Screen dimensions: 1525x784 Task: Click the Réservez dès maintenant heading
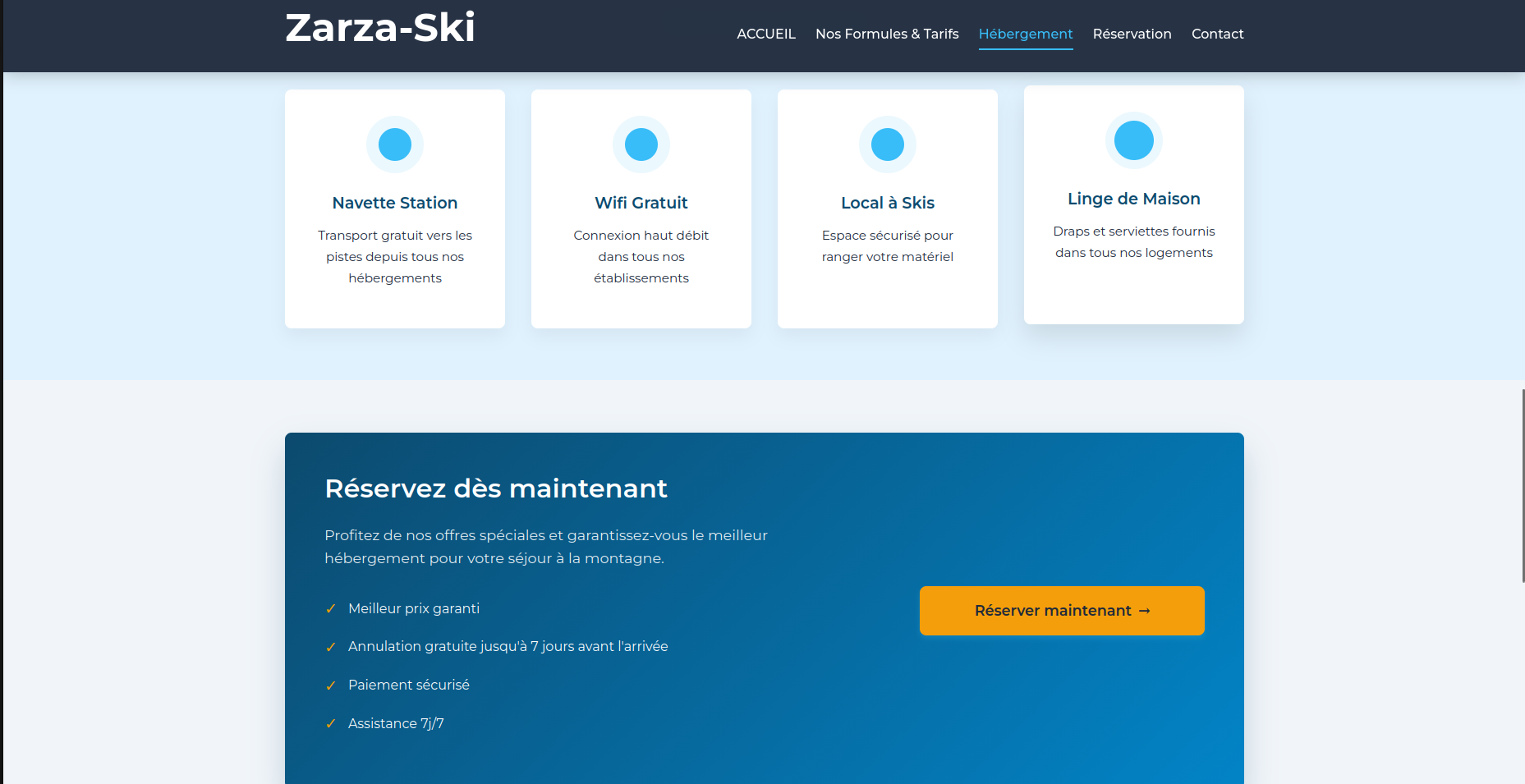coord(496,488)
